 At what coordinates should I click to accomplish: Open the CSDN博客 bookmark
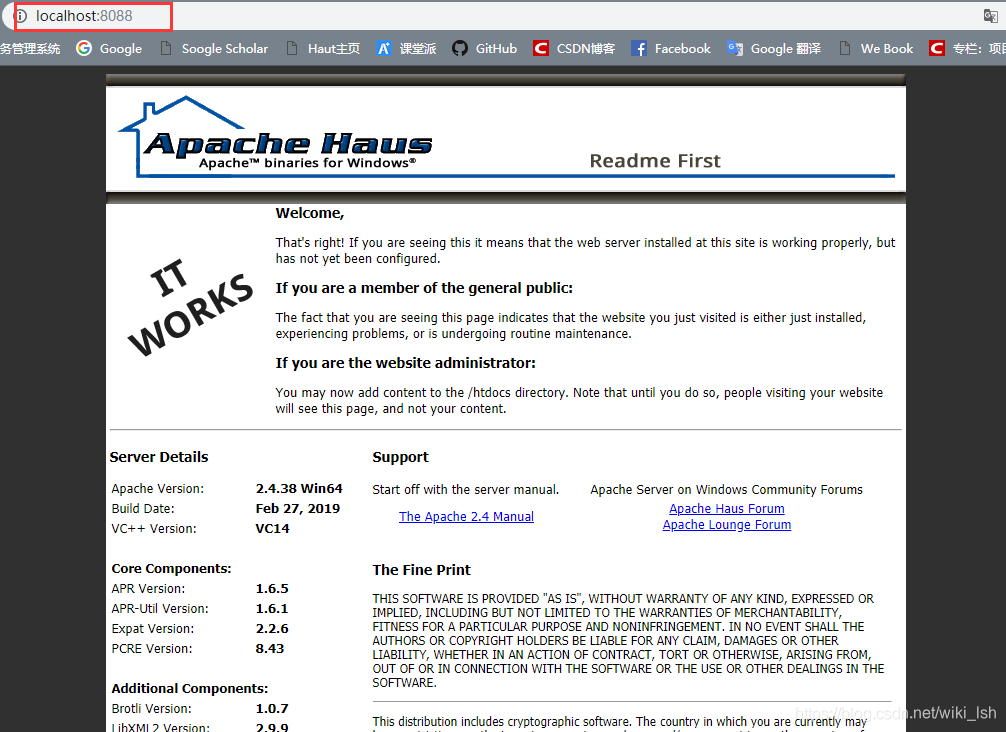pyautogui.click(x=574, y=49)
